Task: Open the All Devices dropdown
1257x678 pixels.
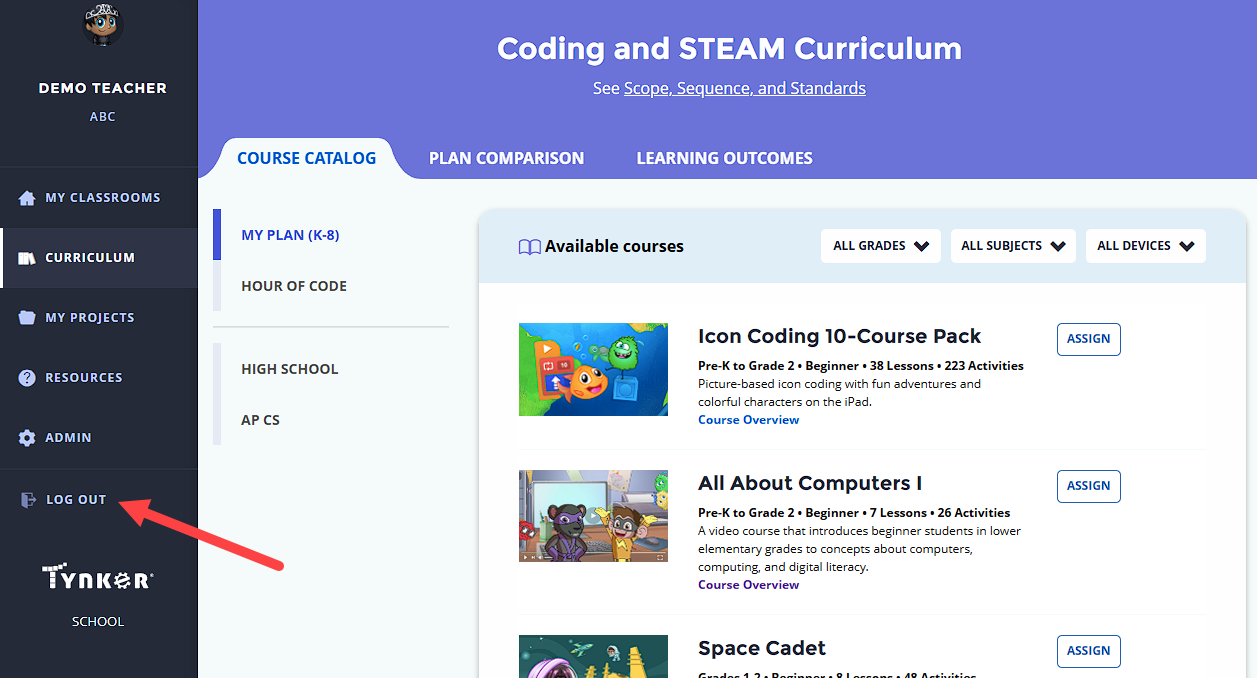Action: (x=1146, y=246)
